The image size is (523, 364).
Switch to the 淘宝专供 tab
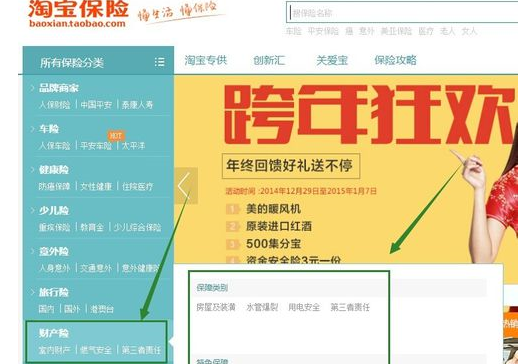(x=206, y=60)
